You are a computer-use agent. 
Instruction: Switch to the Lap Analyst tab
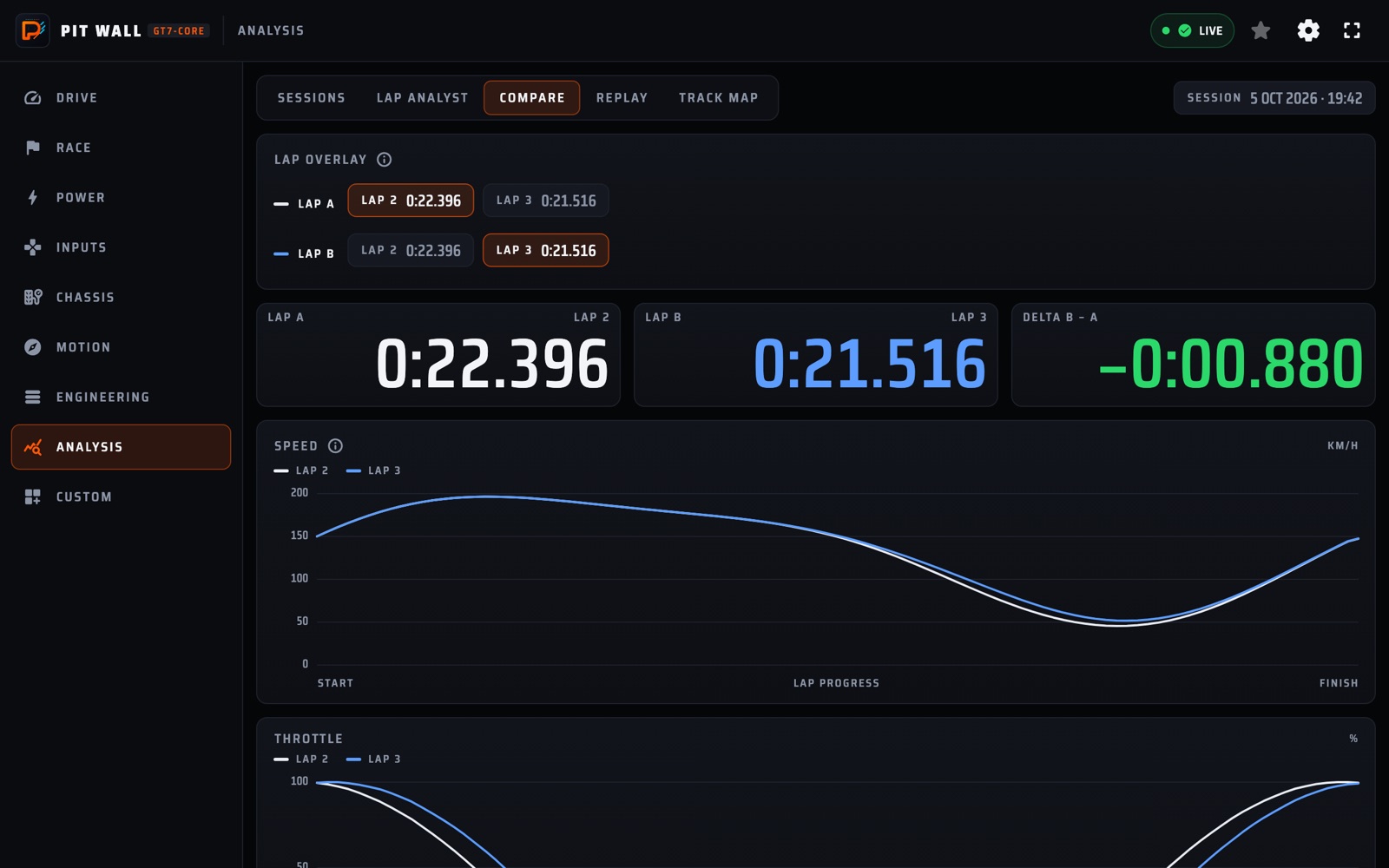[422, 98]
